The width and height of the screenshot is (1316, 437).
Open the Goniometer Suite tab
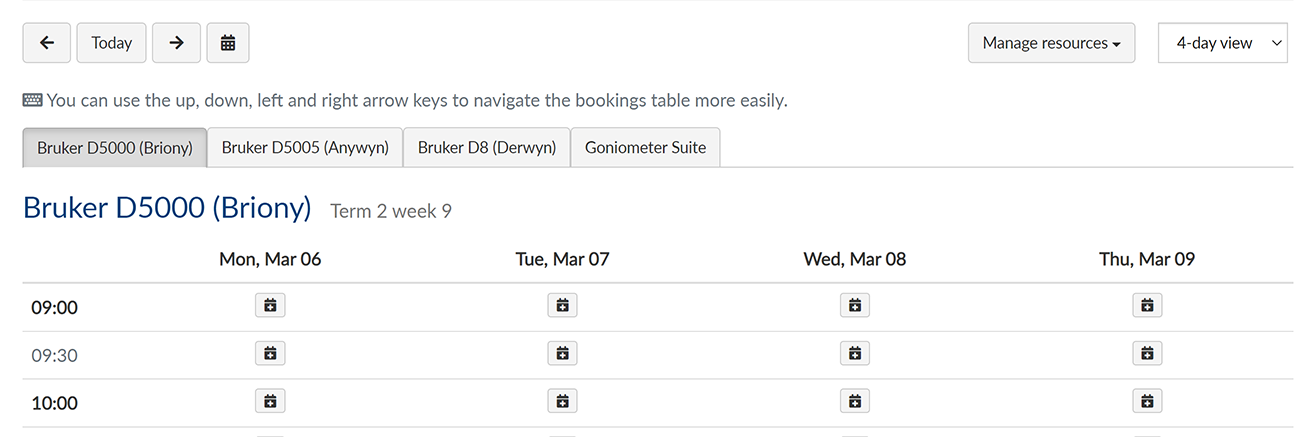(645, 147)
